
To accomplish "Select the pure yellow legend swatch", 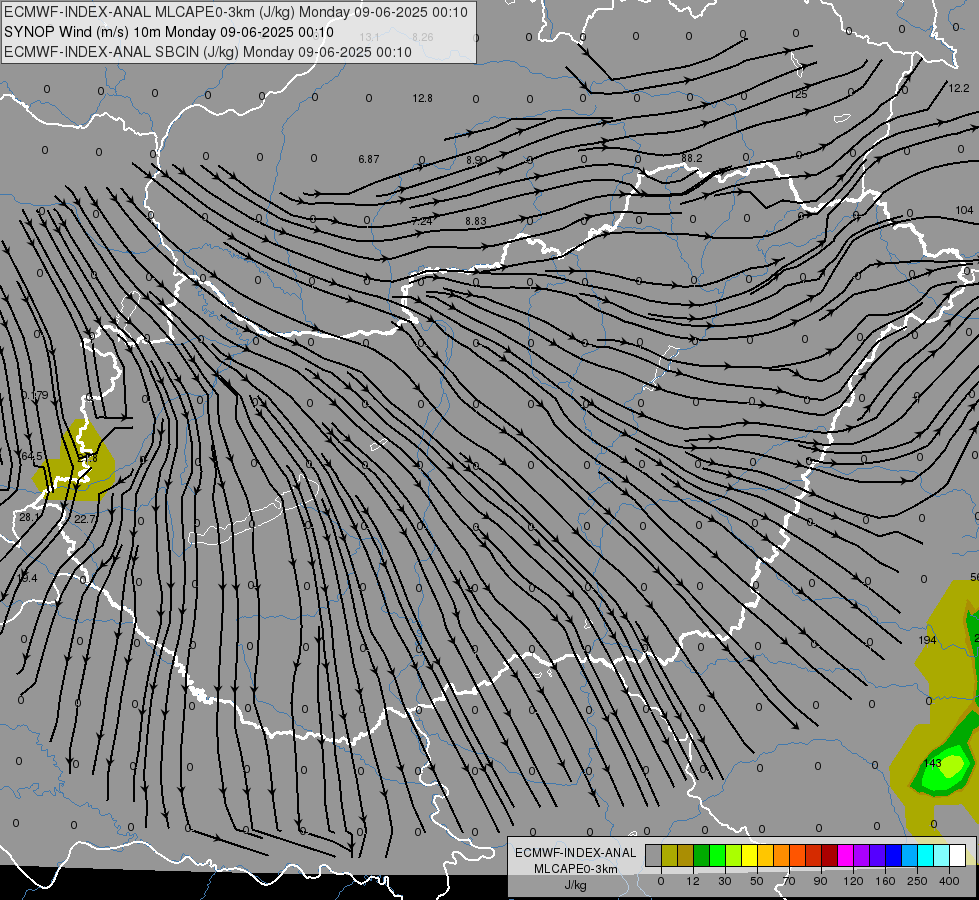I will pos(750,855).
